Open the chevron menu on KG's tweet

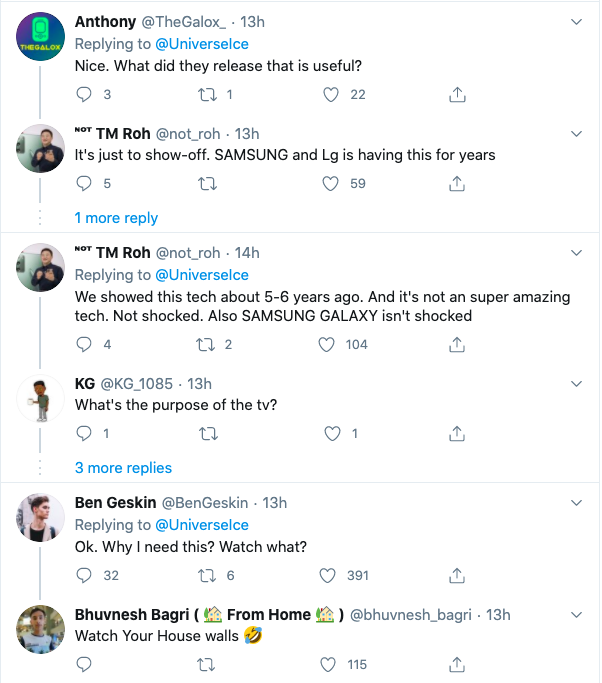pos(576,383)
